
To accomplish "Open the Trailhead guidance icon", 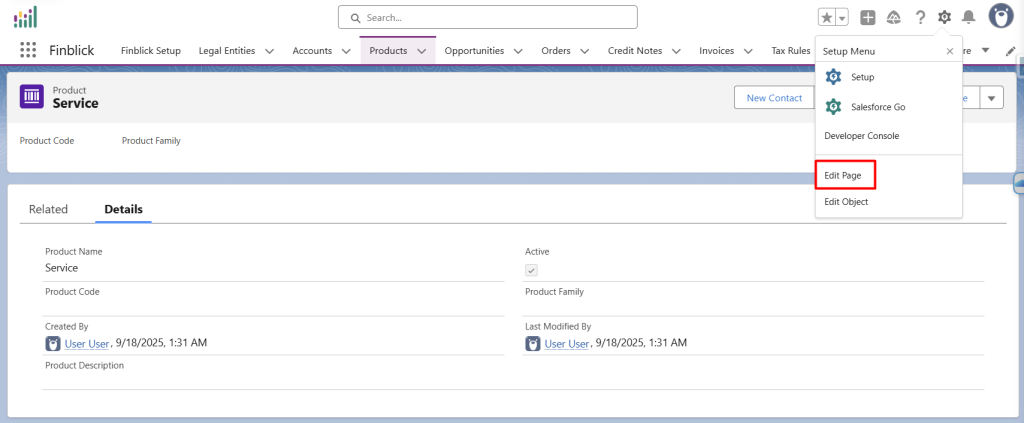I will (x=894, y=17).
